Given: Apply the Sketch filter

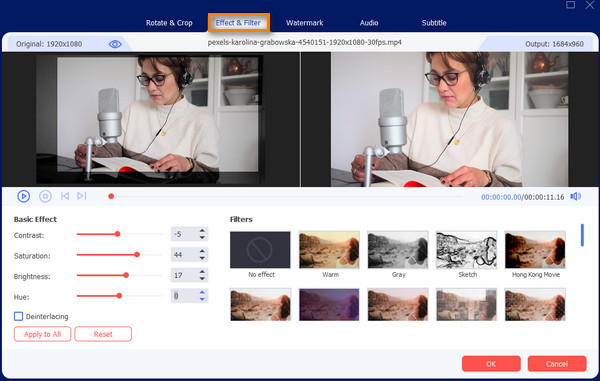Looking at the screenshot, I should (x=466, y=250).
